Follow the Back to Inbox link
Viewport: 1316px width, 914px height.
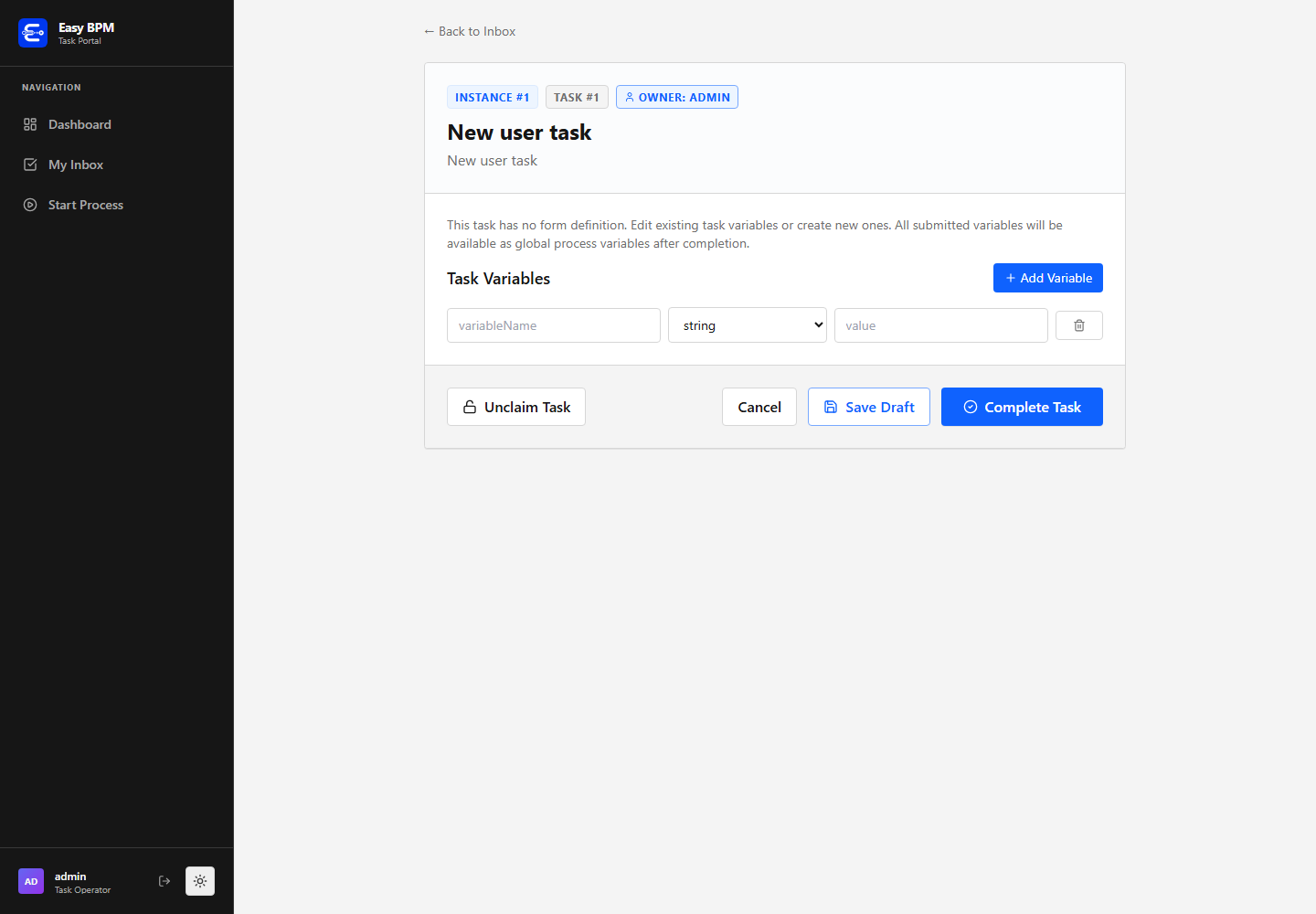point(470,31)
